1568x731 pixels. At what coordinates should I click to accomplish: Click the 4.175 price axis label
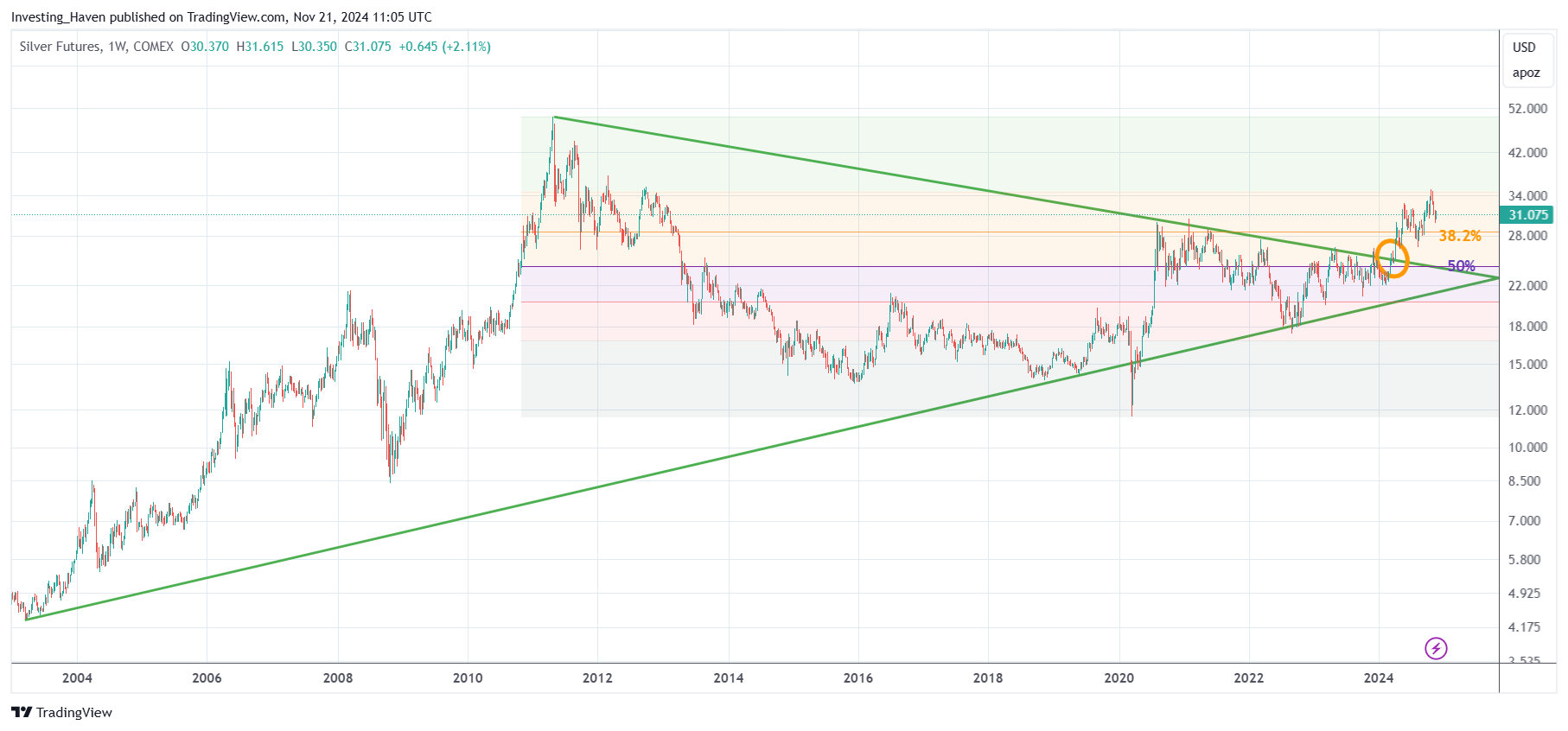1524,627
